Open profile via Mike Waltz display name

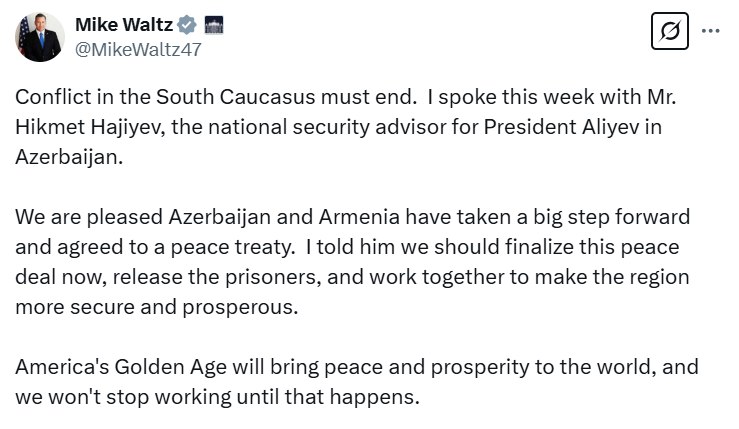(124, 25)
